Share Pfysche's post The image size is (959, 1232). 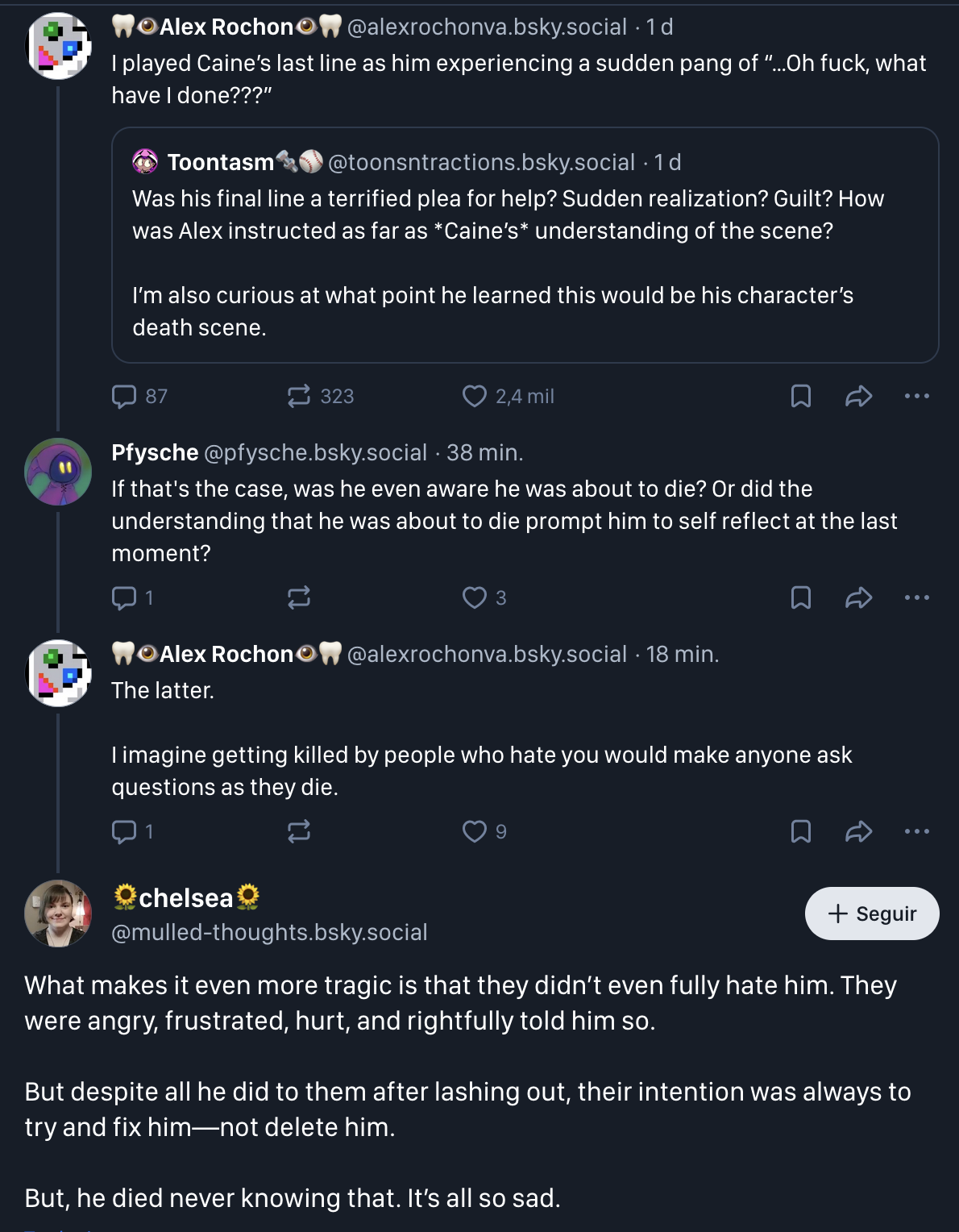tap(859, 597)
